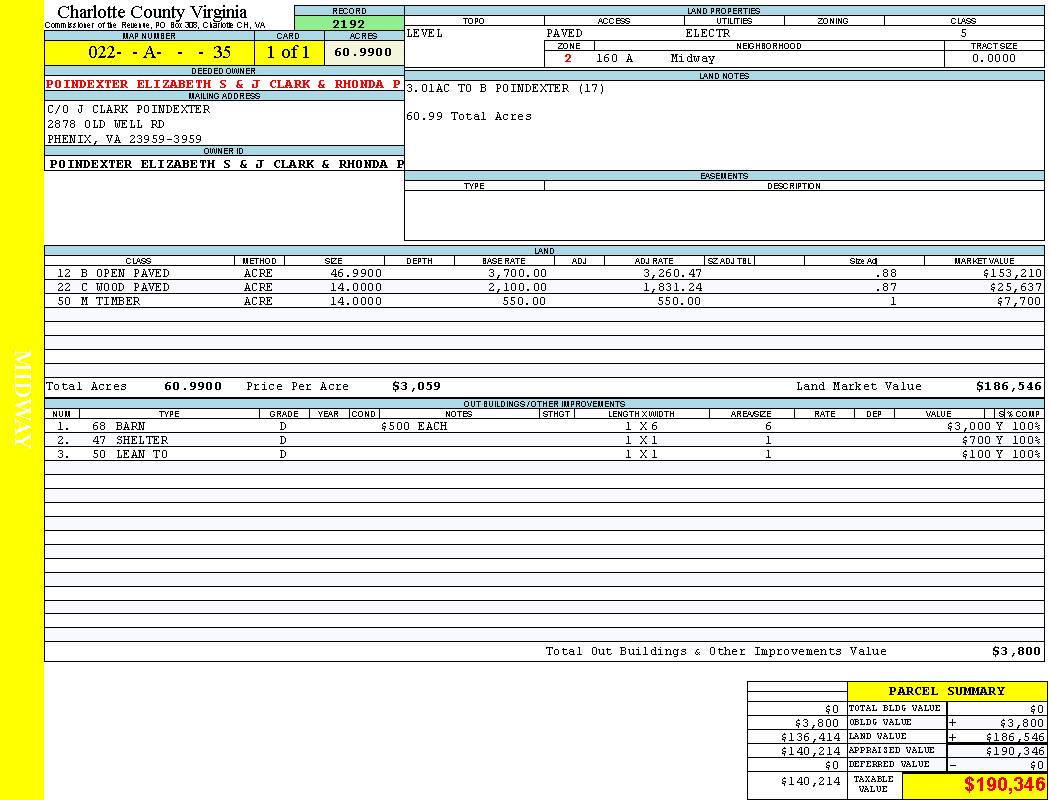Click the yellow PARCEL SUMMARY header
1050x800 pixels.
click(x=946, y=691)
